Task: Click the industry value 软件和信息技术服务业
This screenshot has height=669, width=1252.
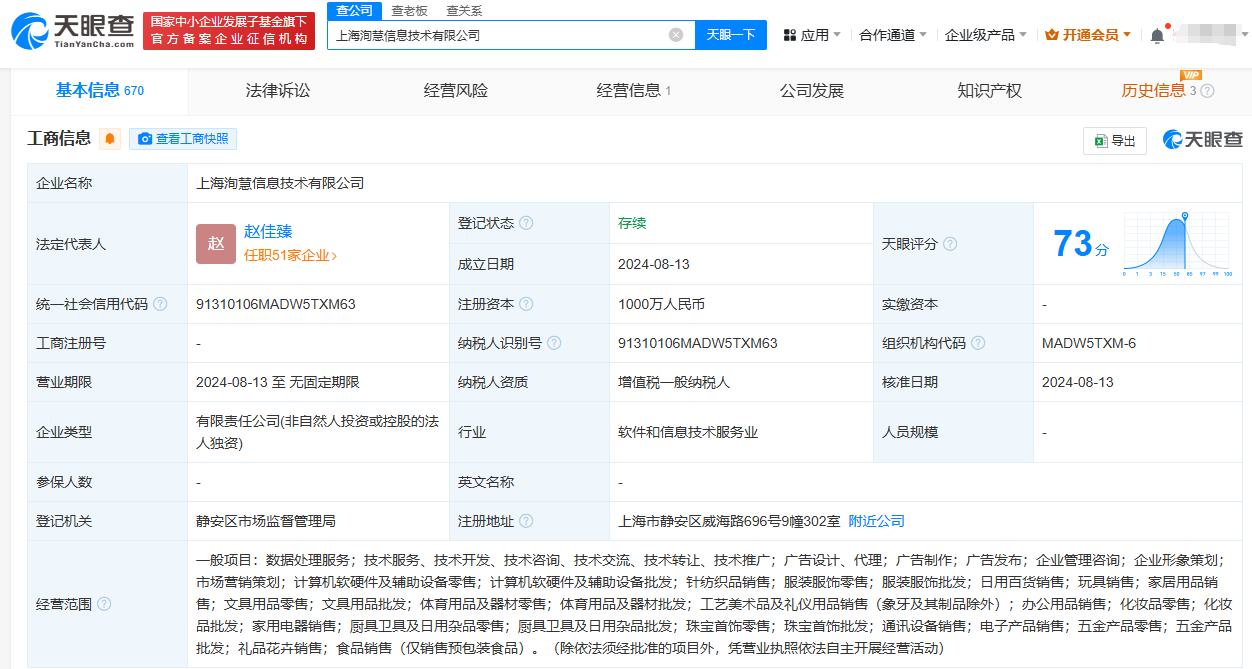Action: point(688,432)
